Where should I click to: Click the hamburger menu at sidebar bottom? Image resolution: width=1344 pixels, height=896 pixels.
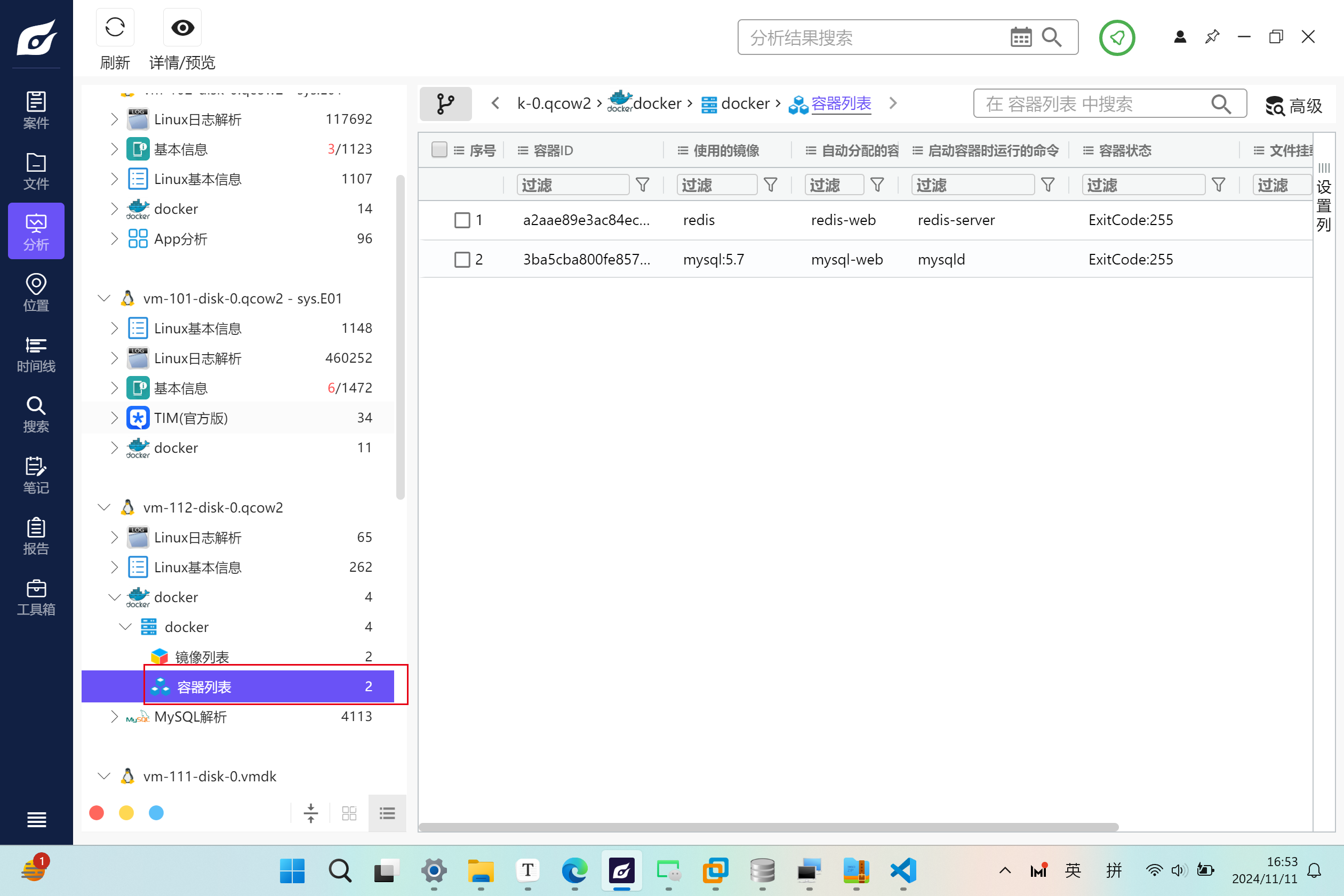(37, 819)
